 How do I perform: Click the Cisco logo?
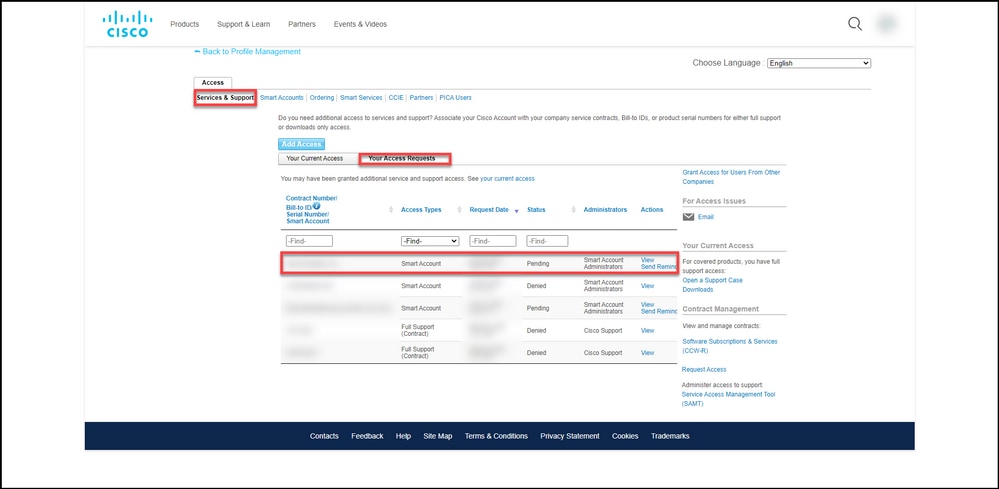coord(126,24)
